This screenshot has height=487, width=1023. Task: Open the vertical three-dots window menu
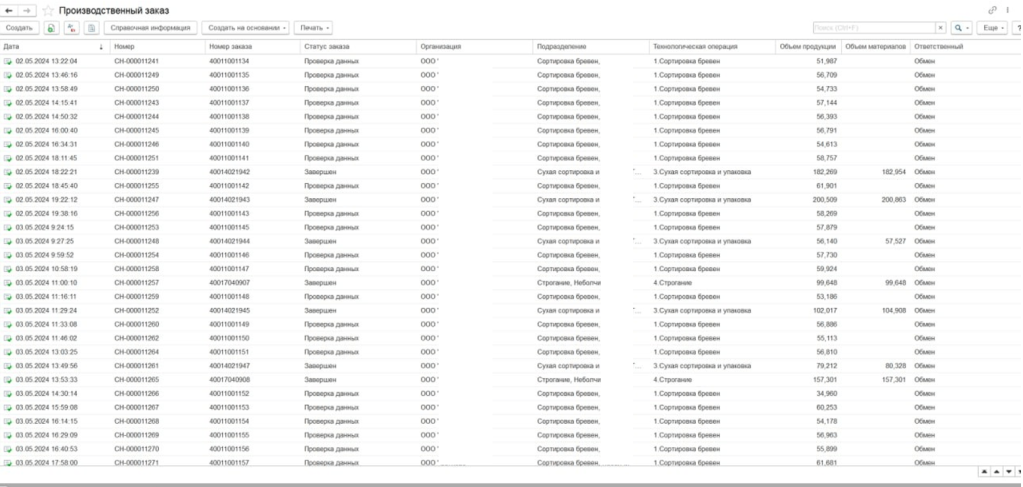[1008, 10]
